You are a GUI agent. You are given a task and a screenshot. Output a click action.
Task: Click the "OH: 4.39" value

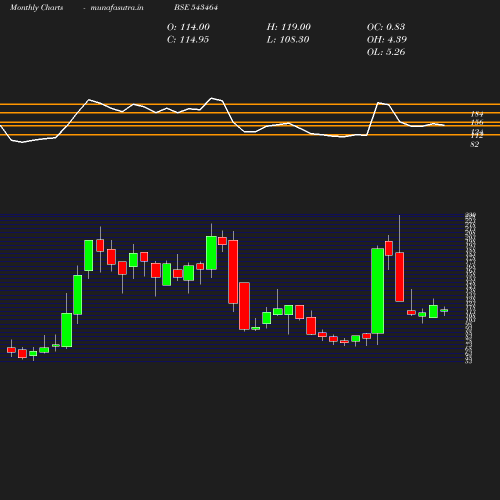tap(387, 39)
